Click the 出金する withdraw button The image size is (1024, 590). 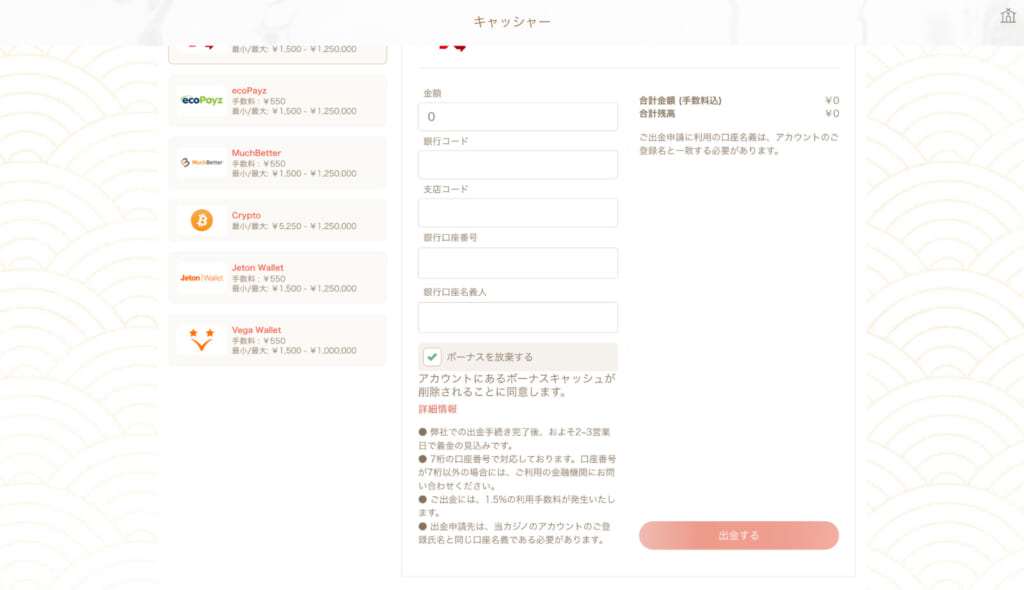point(739,535)
